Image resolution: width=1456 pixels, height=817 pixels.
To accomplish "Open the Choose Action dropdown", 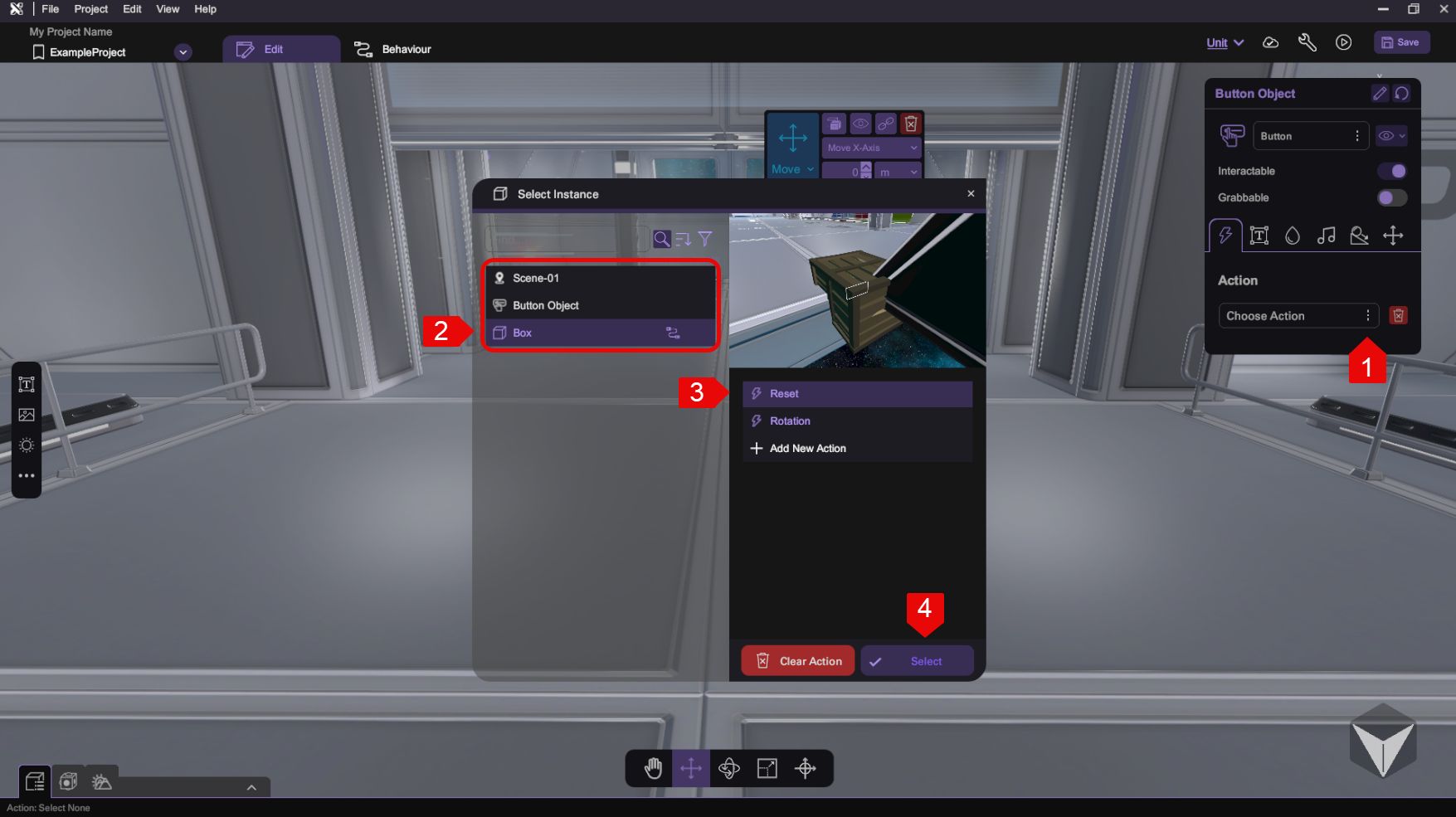I will point(1298,316).
